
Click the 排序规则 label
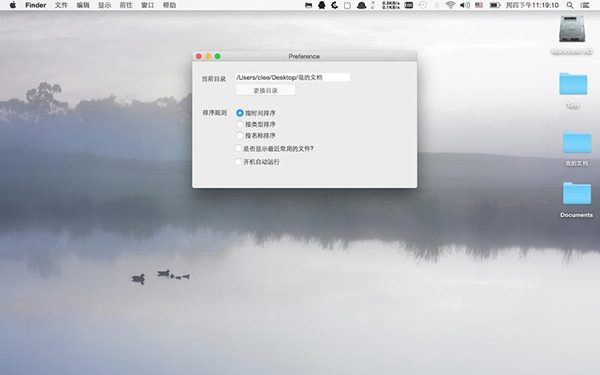[214, 113]
